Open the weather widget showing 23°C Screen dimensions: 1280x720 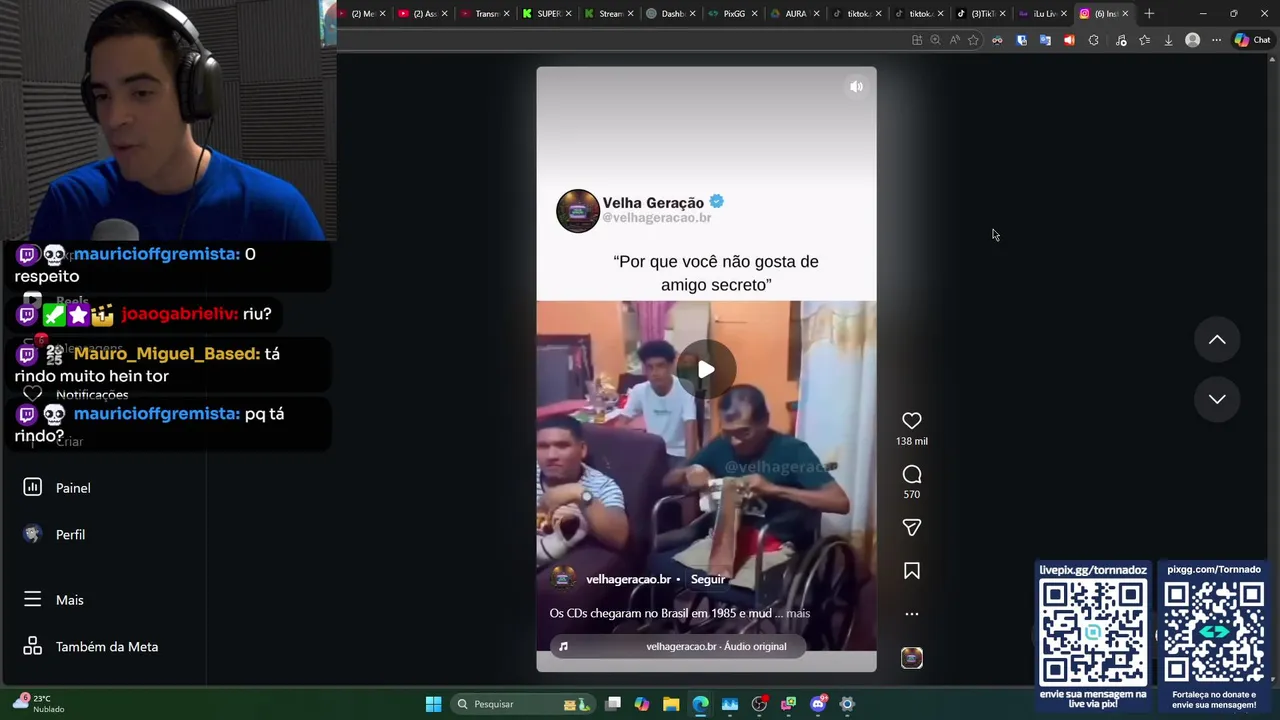point(38,703)
